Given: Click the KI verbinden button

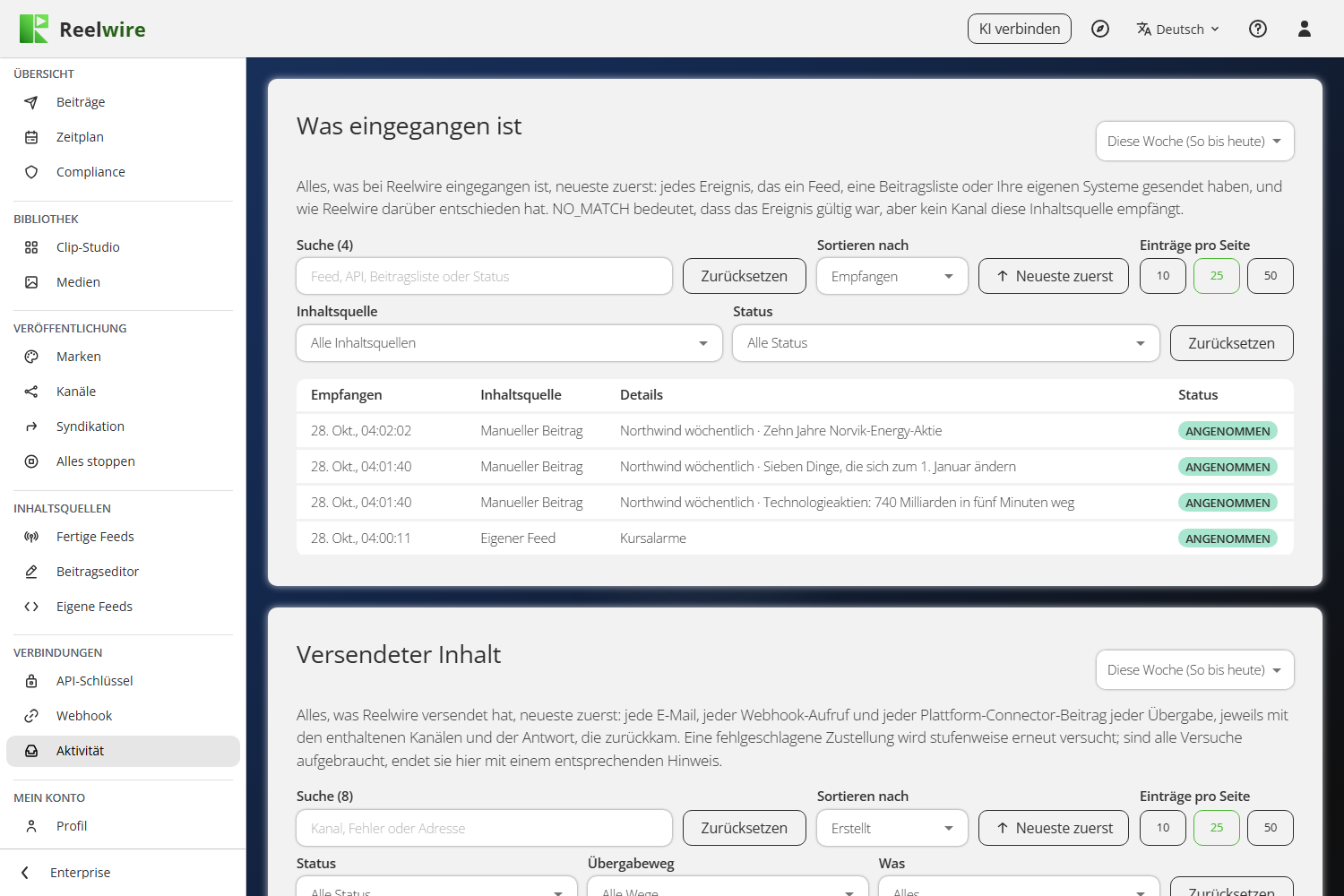Looking at the screenshot, I should [1020, 29].
